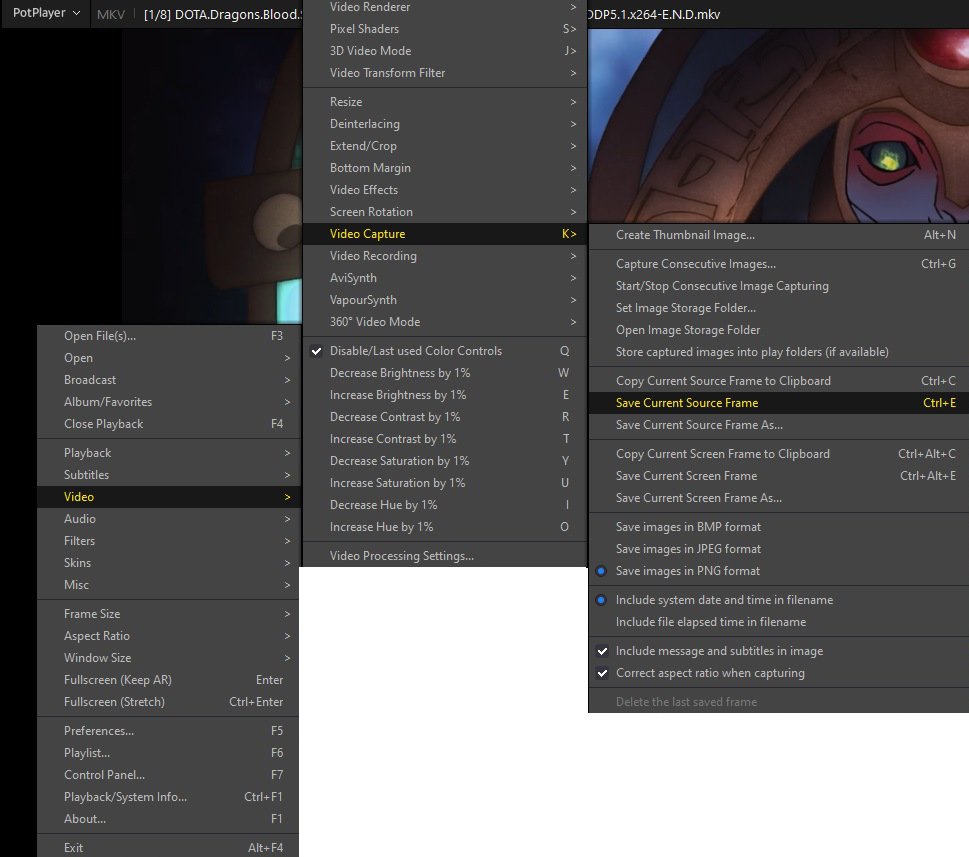Image resolution: width=969 pixels, height=857 pixels.
Task: Expand the Album/Favorites submenu
Action: coord(168,402)
